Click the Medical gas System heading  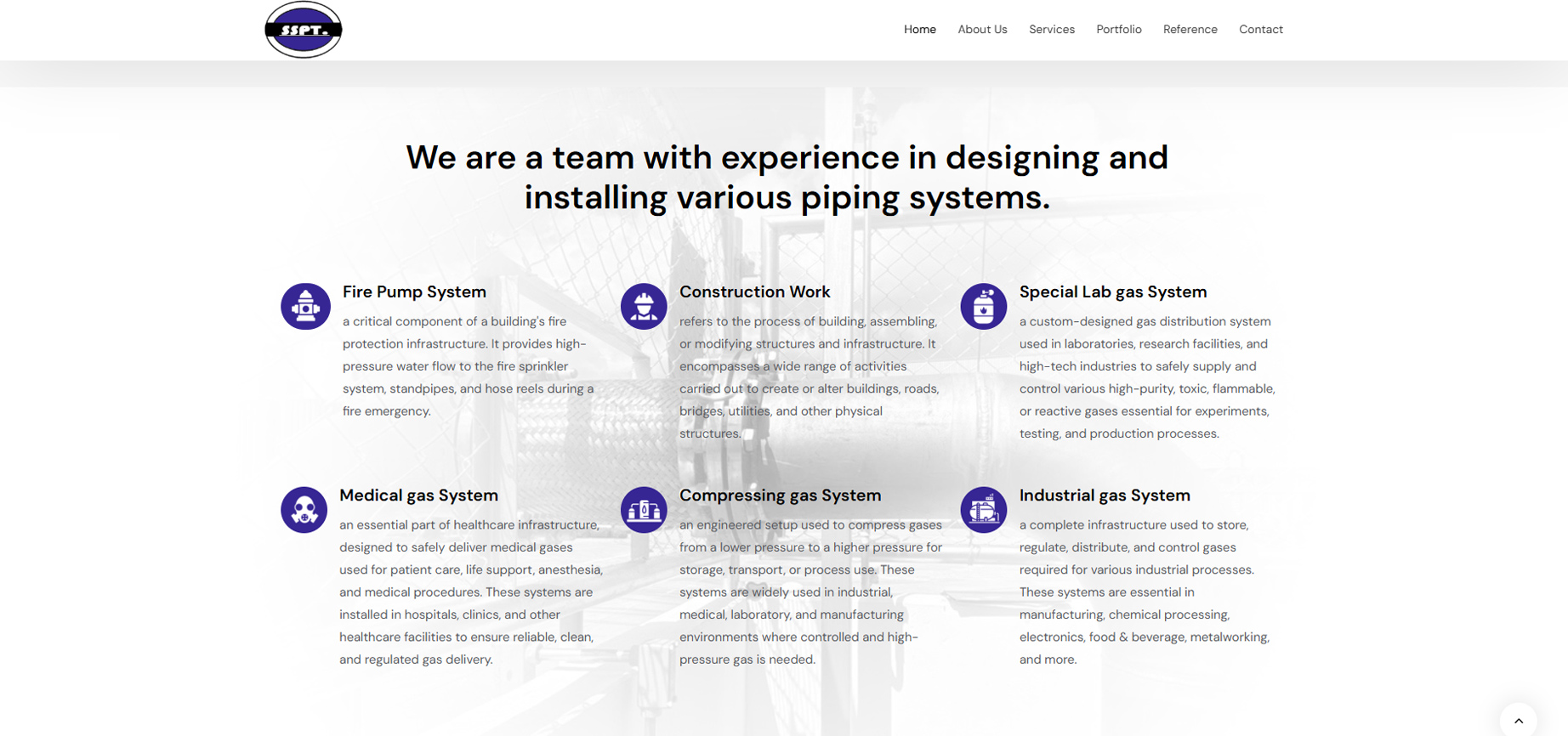(x=418, y=495)
